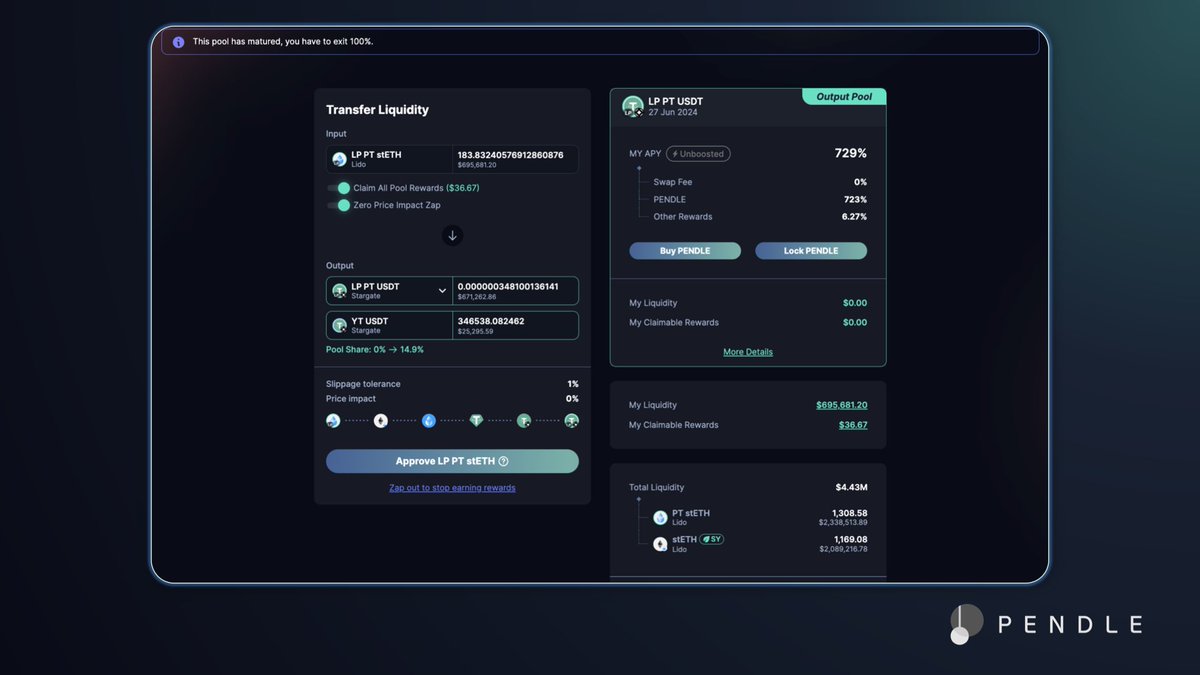
Task: Click Zap out to stop earning rewards link
Action: click(452, 488)
